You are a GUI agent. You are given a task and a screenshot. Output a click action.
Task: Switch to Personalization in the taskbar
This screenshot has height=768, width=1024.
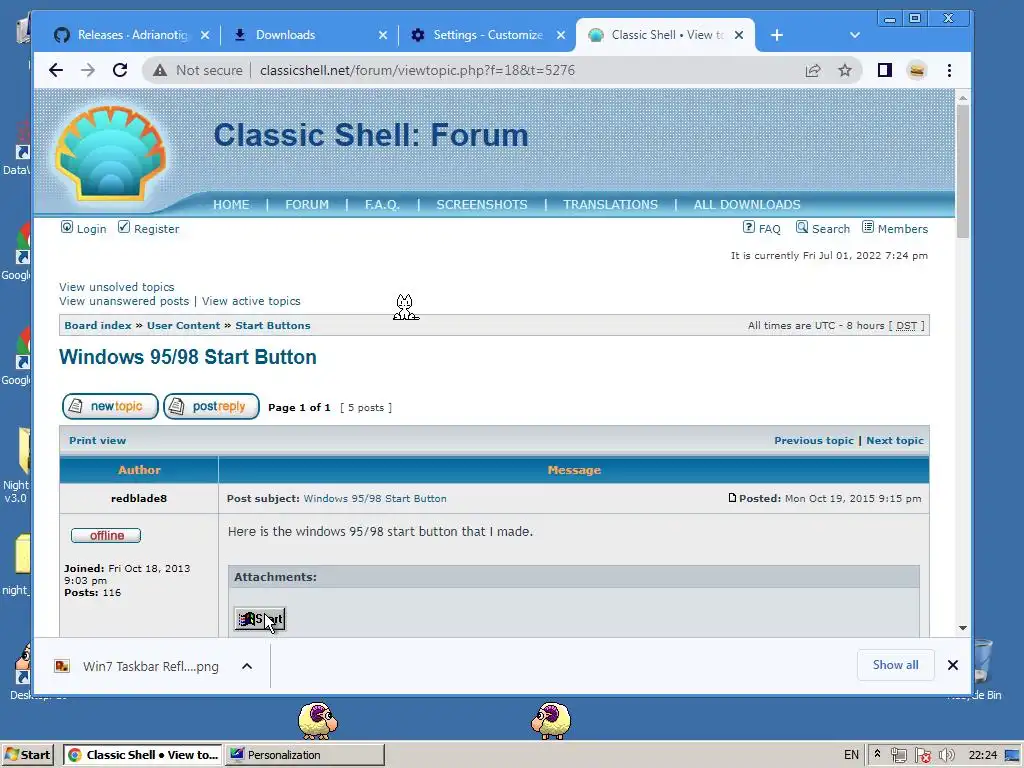305,755
